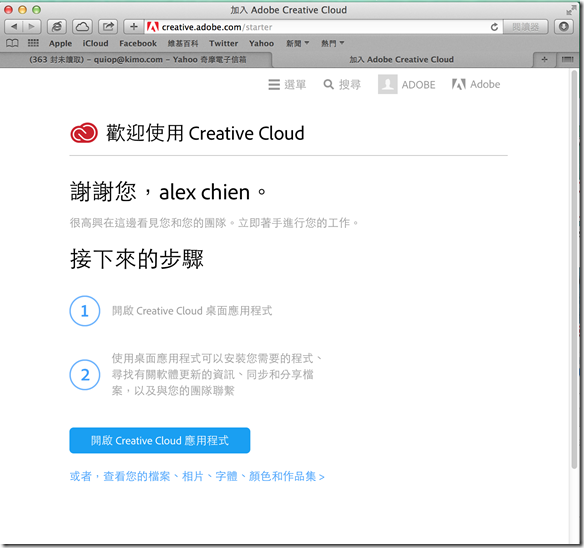This screenshot has width=584, height=548.
Task: Enter full screen with the arrows icon
Action: 571,10
